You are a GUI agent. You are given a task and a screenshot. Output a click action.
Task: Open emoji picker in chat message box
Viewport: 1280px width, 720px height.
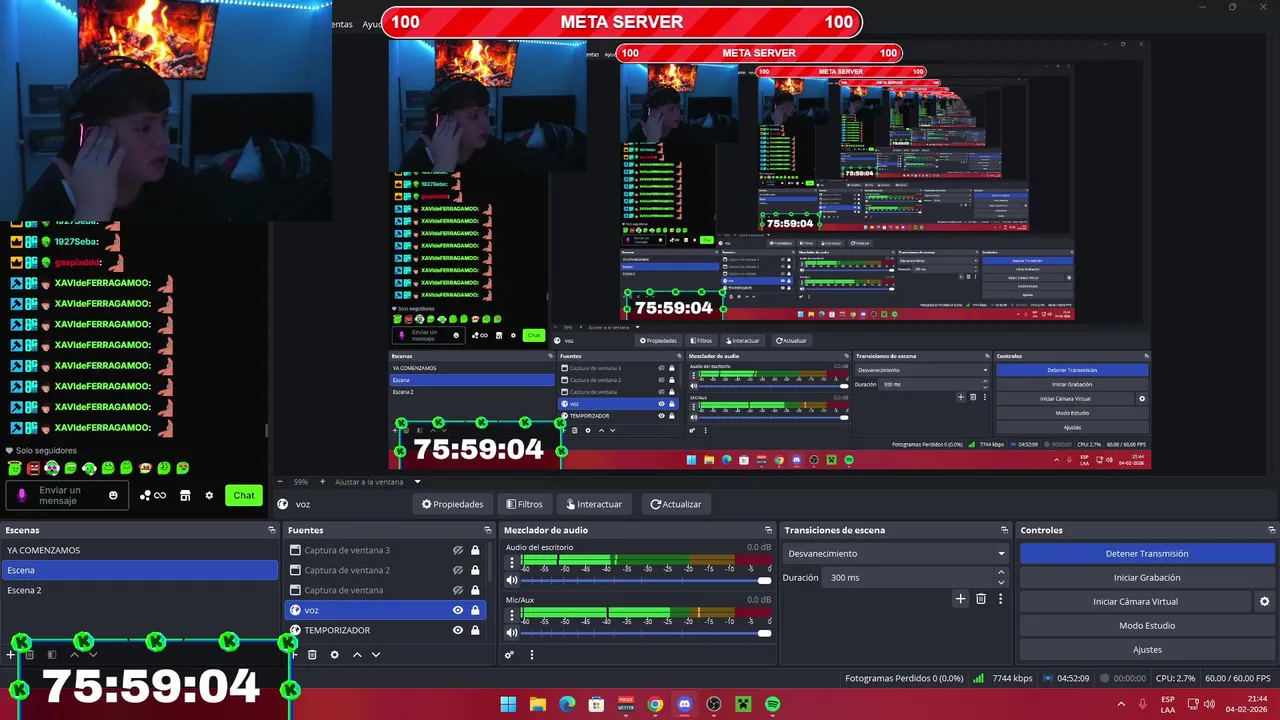pyautogui.click(x=113, y=496)
